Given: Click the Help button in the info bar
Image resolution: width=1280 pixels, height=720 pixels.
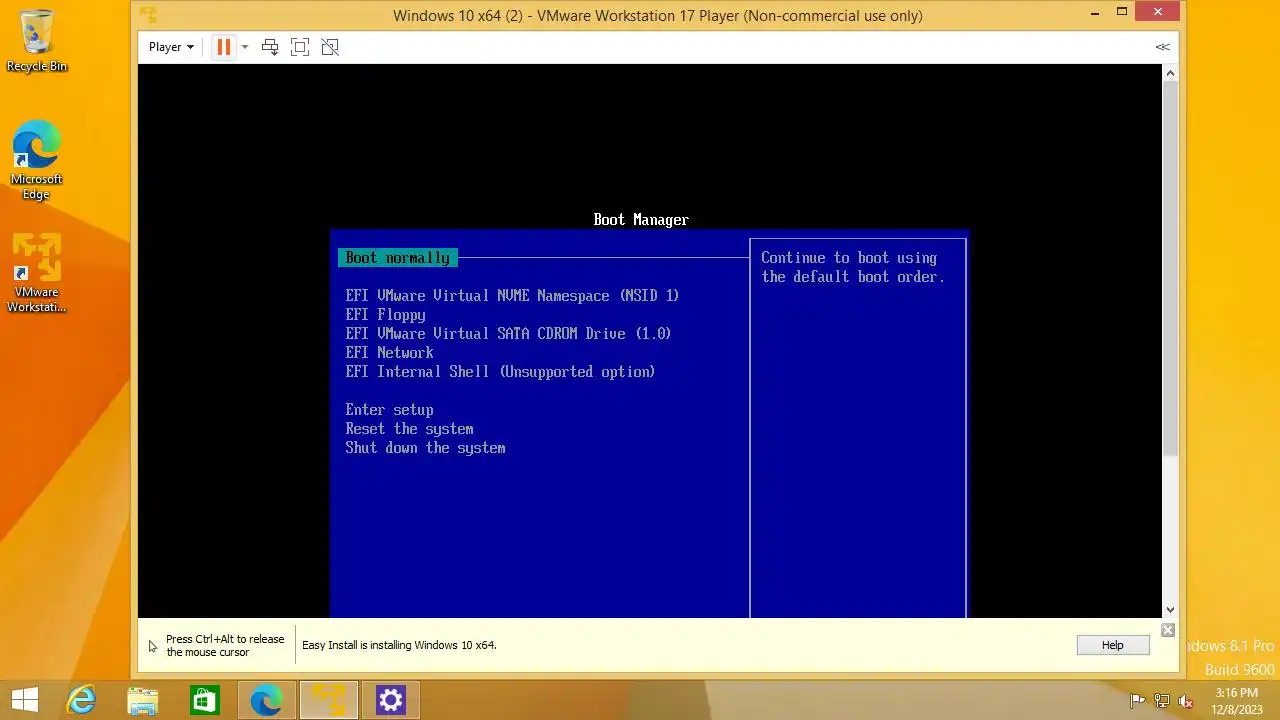Looking at the screenshot, I should tap(1113, 645).
